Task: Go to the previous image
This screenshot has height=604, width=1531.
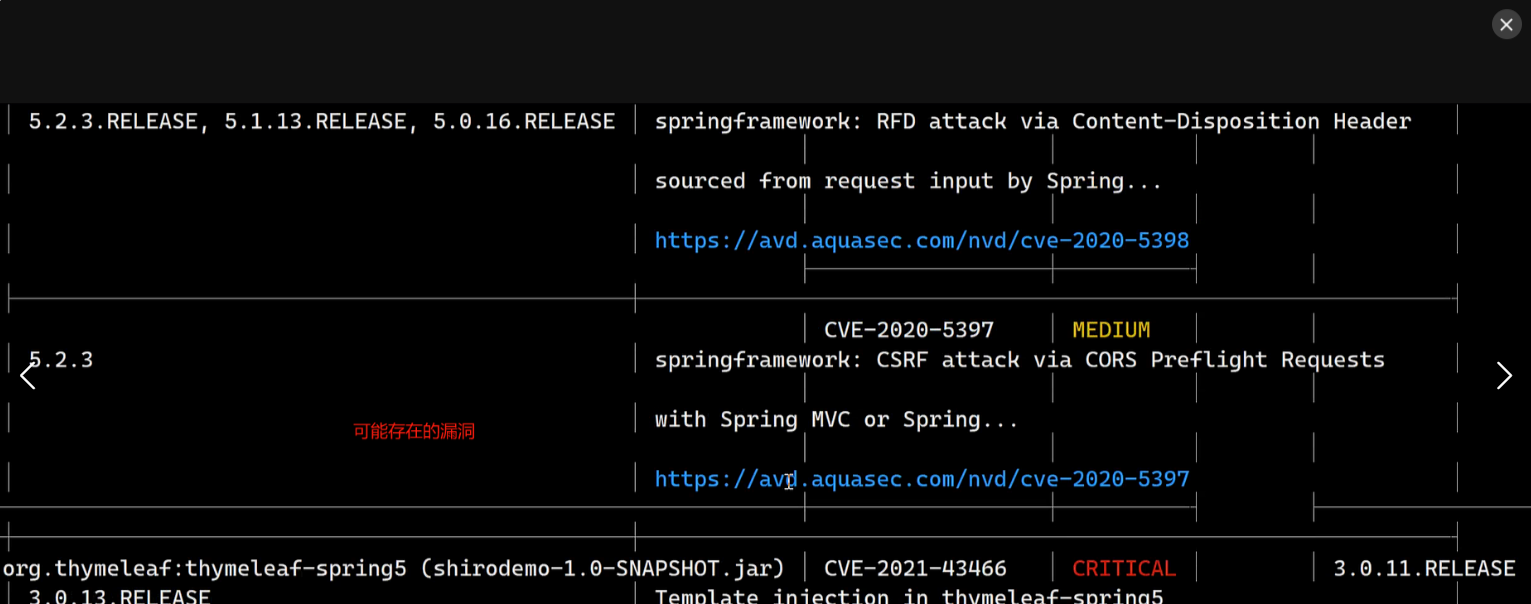Action: pos(28,376)
